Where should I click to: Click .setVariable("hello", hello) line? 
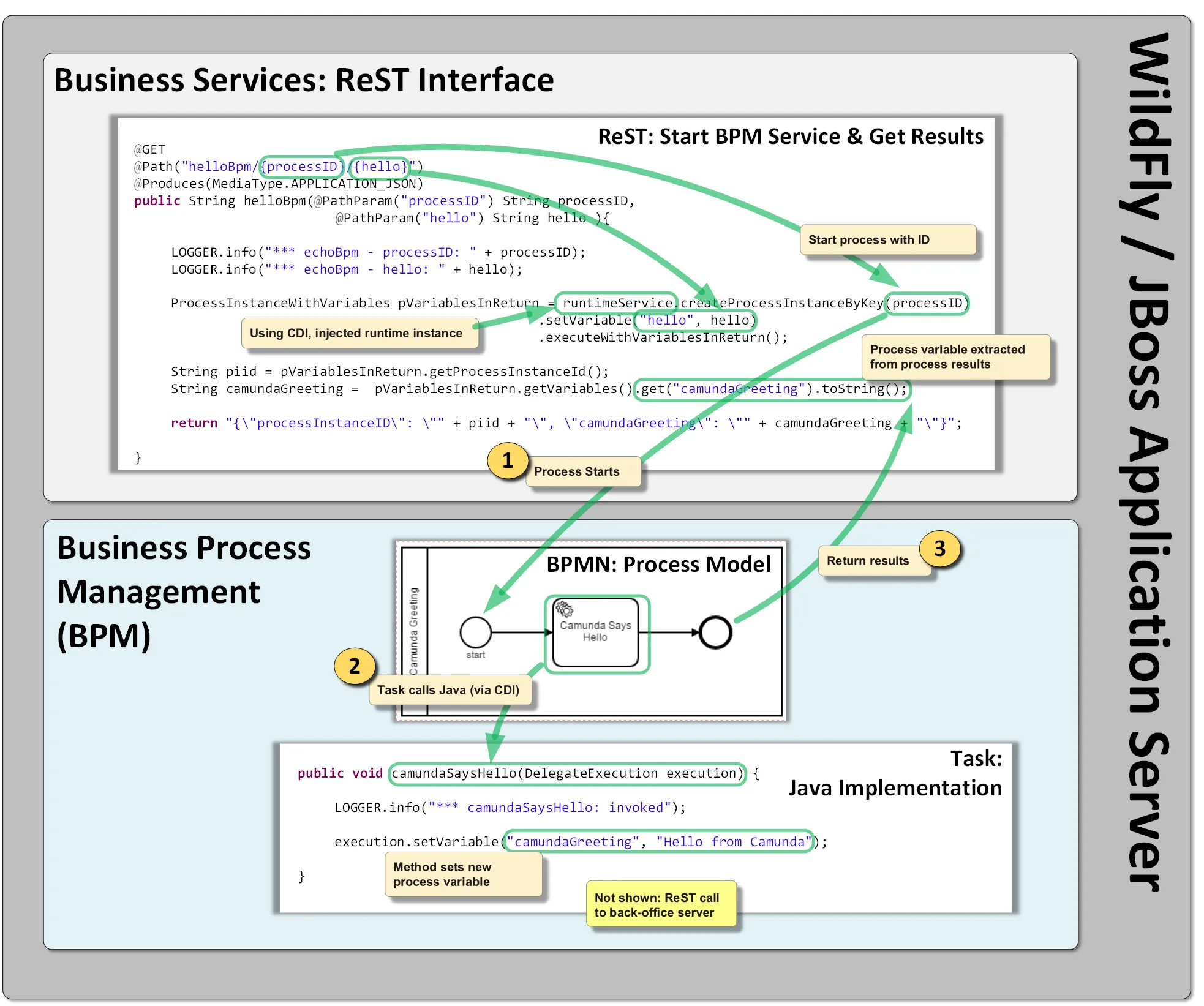(648, 320)
